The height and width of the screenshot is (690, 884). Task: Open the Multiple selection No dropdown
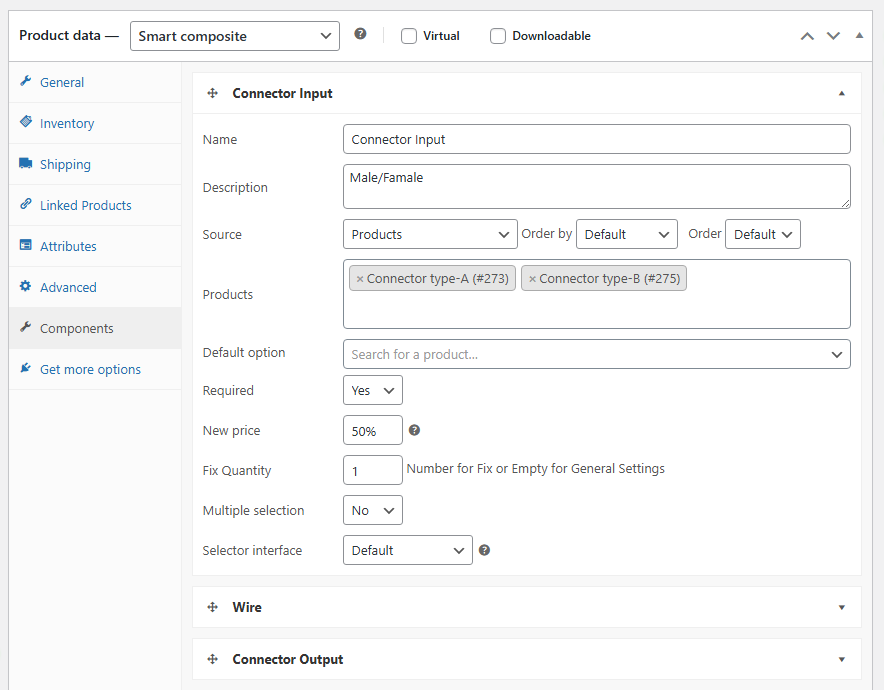(x=372, y=511)
